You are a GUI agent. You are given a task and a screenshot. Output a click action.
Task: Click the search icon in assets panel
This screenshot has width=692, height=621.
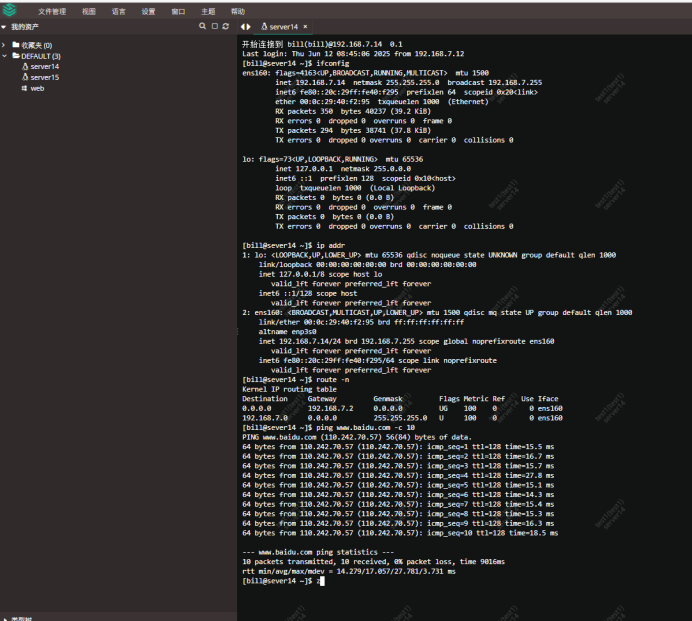tap(199, 27)
